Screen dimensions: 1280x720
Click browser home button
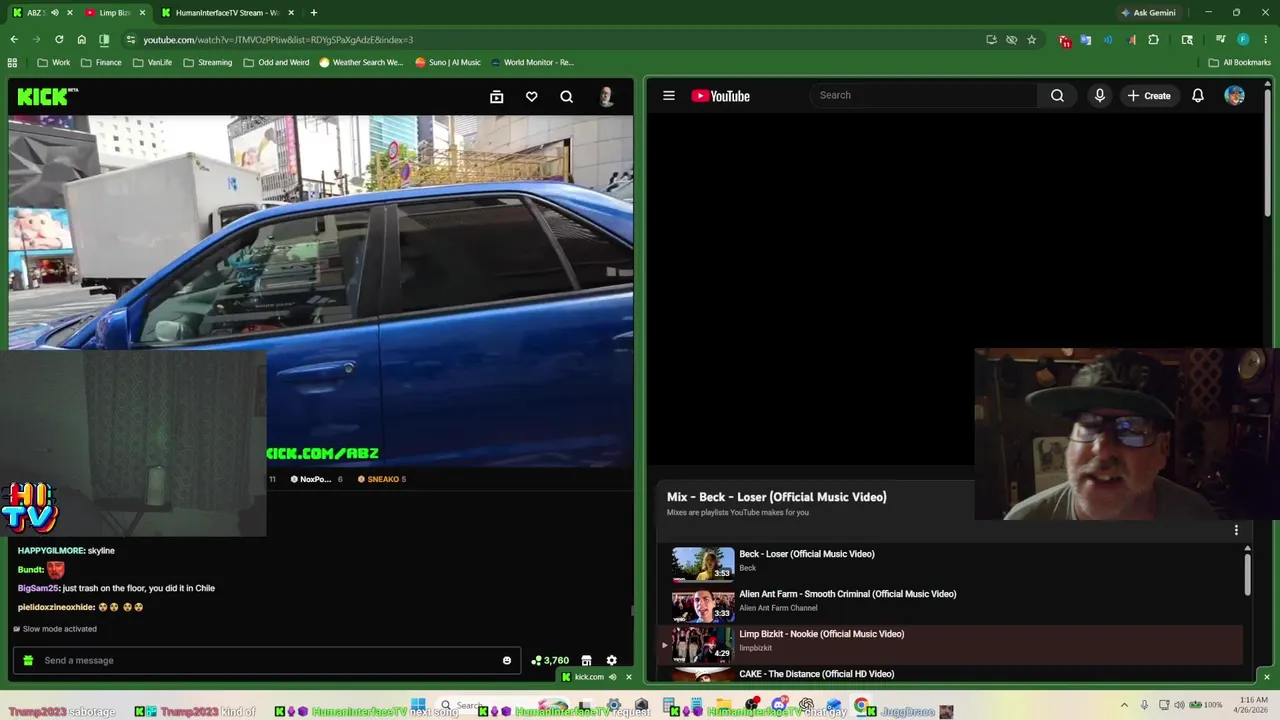coord(81,40)
